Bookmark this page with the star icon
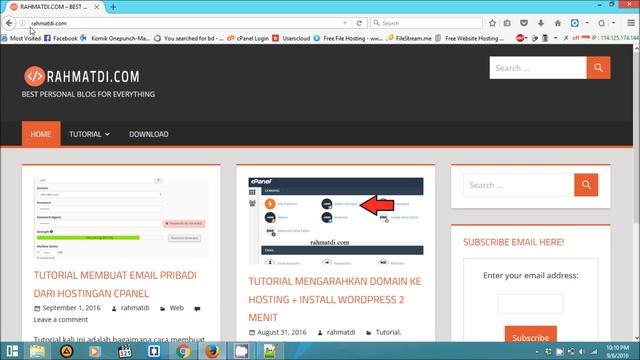640x360 pixels. [492, 23]
